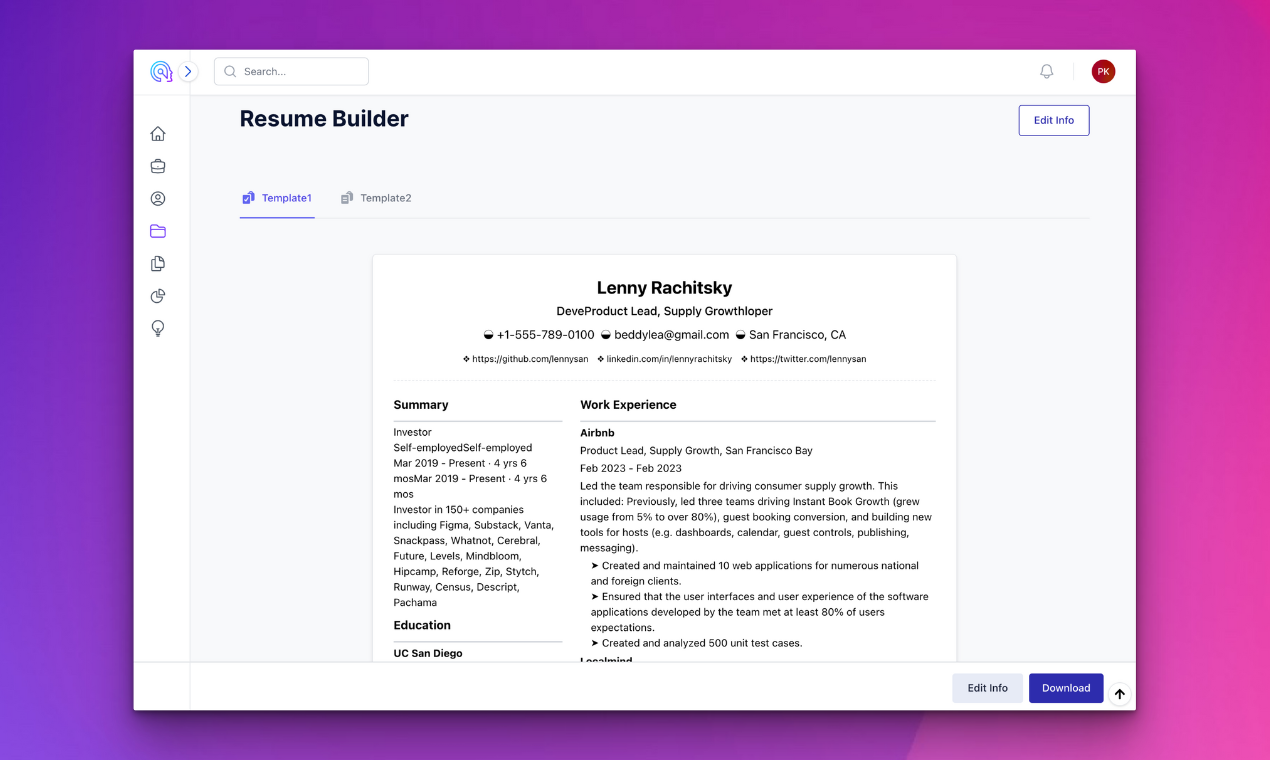Click the San Francisco, CA location text

click(797, 335)
